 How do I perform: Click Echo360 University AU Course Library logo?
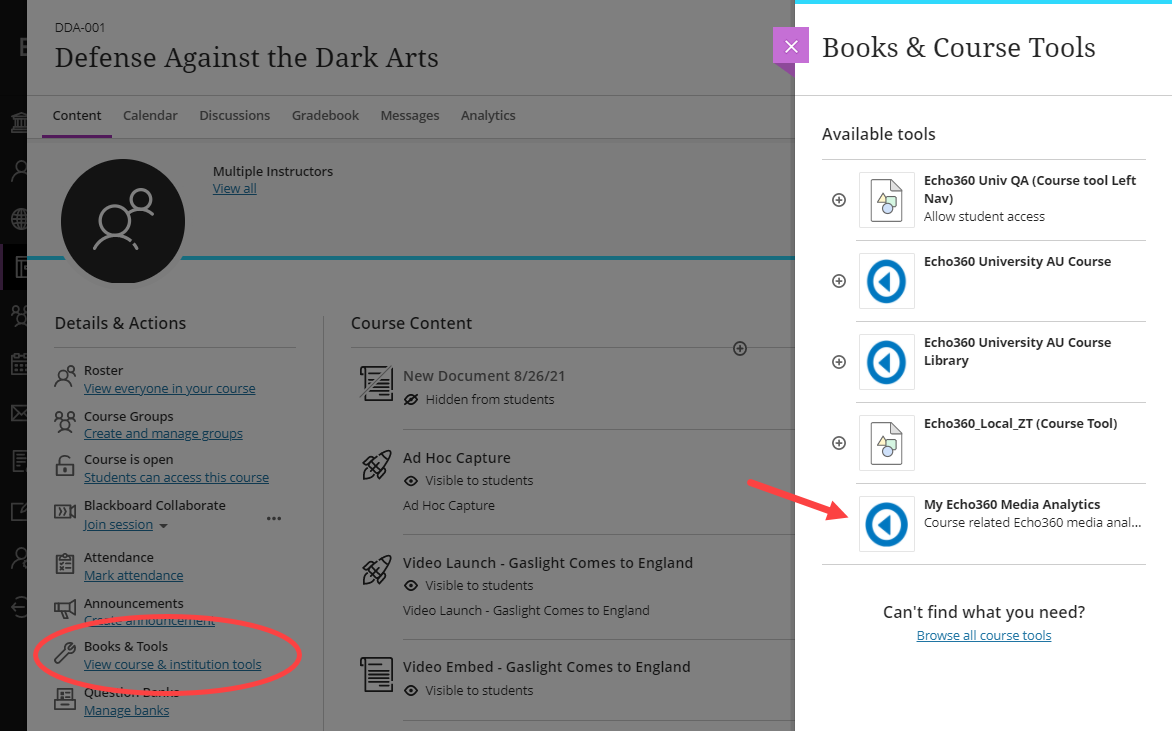click(x=886, y=362)
